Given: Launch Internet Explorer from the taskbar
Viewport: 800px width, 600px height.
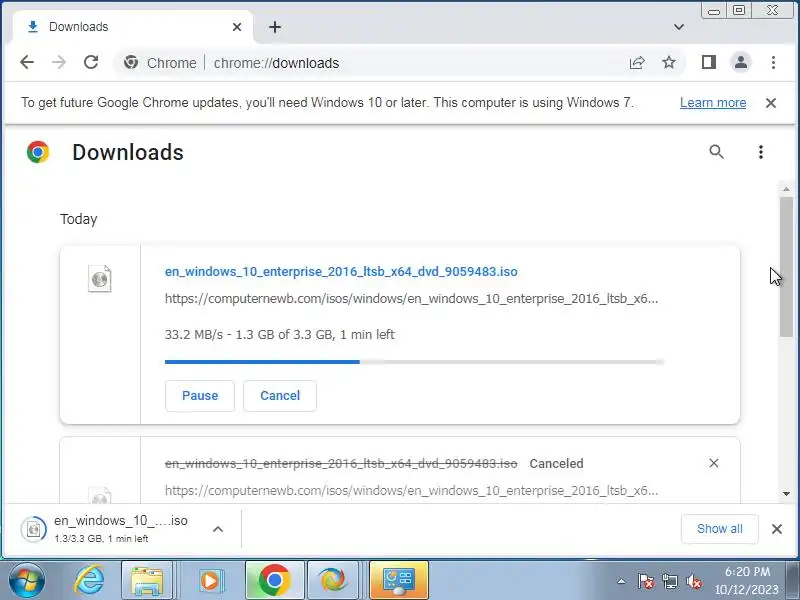Looking at the screenshot, I should (90, 581).
